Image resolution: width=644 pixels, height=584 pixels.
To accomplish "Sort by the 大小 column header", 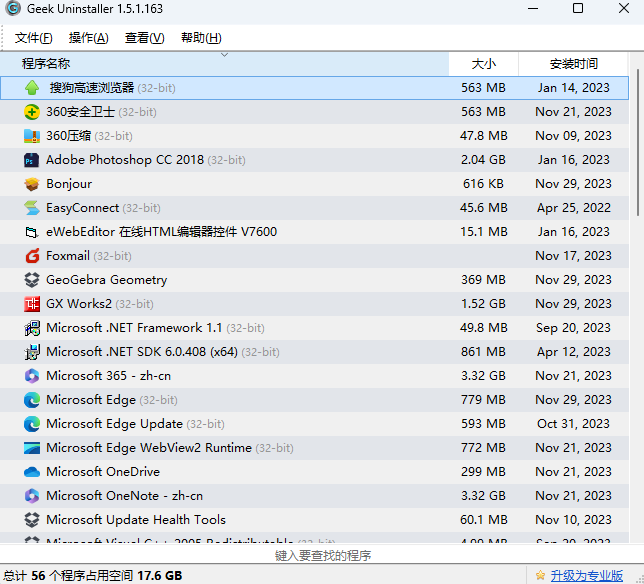I will tap(484, 64).
